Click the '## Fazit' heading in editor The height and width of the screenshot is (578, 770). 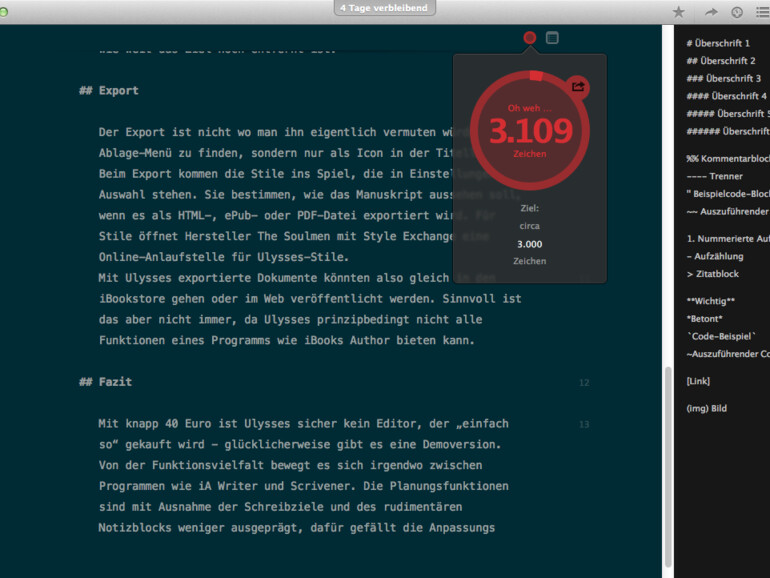(106, 382)
